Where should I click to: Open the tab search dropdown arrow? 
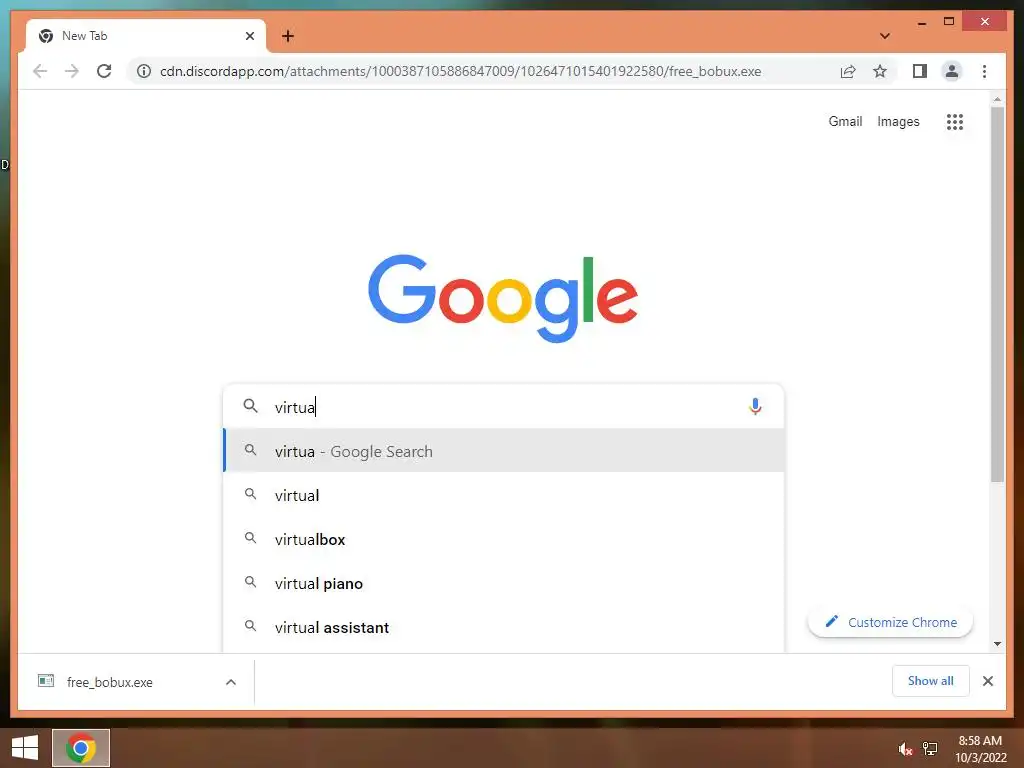click(884, 36)
